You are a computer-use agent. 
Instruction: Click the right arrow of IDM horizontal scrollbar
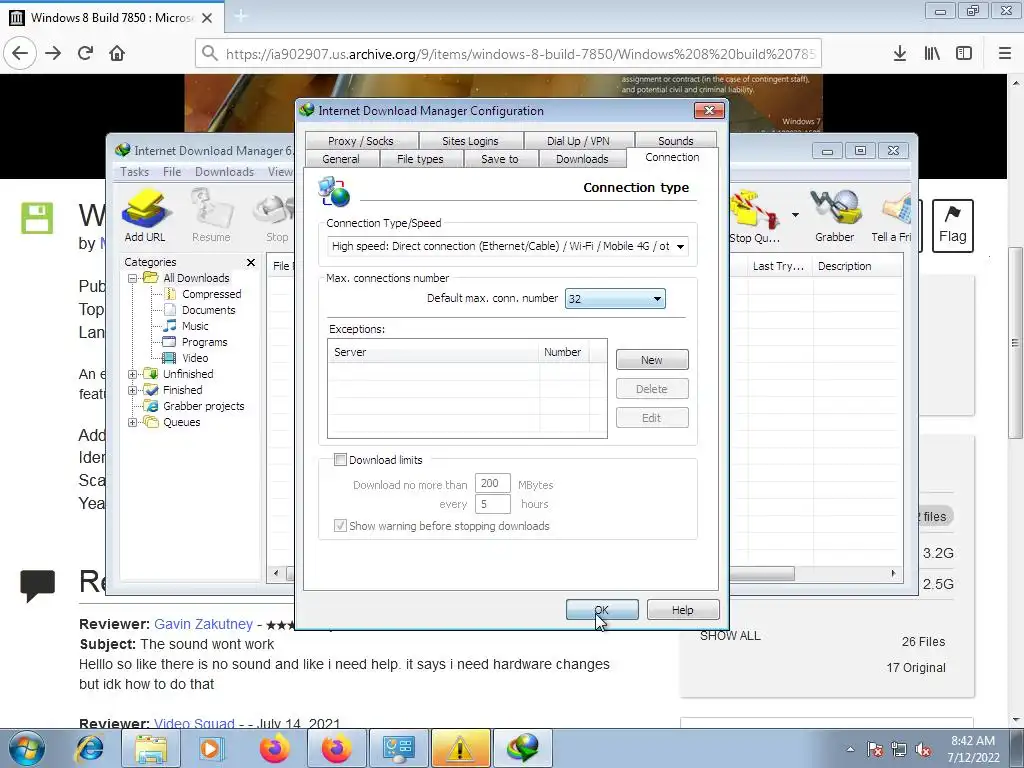(893, 573)
